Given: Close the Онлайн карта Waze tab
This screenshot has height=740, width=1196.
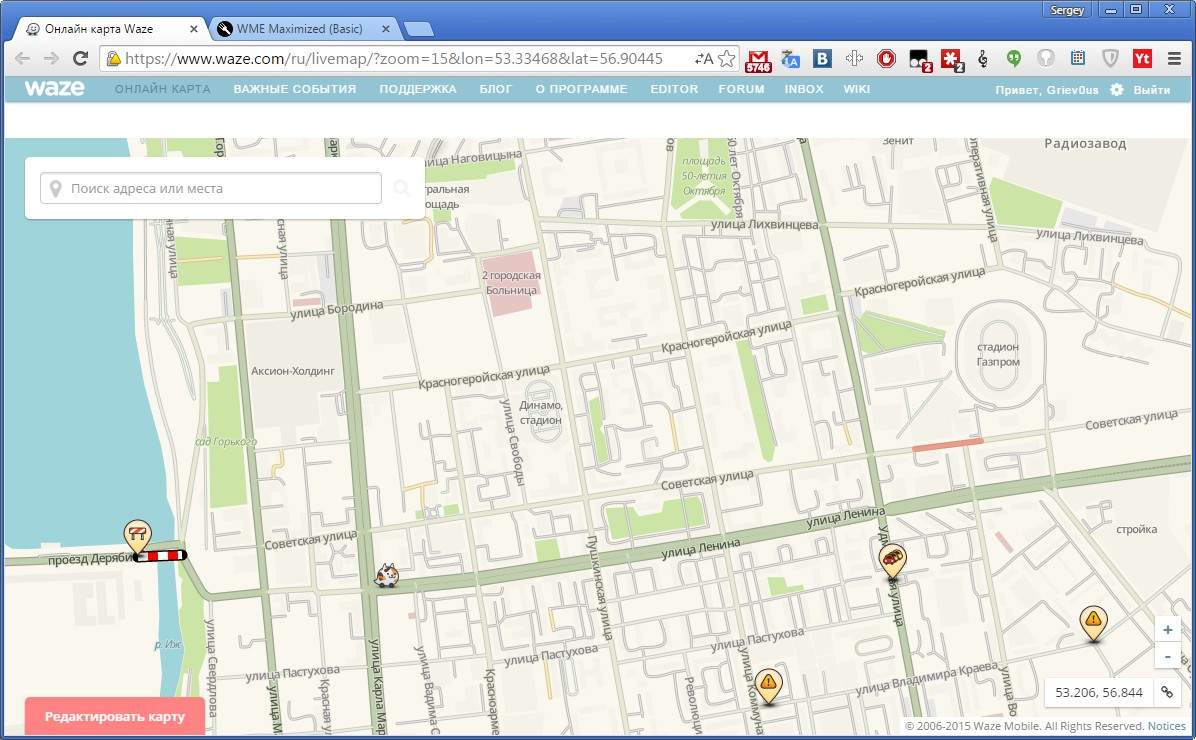Looking at the screenshot, I should pos(194,29).
